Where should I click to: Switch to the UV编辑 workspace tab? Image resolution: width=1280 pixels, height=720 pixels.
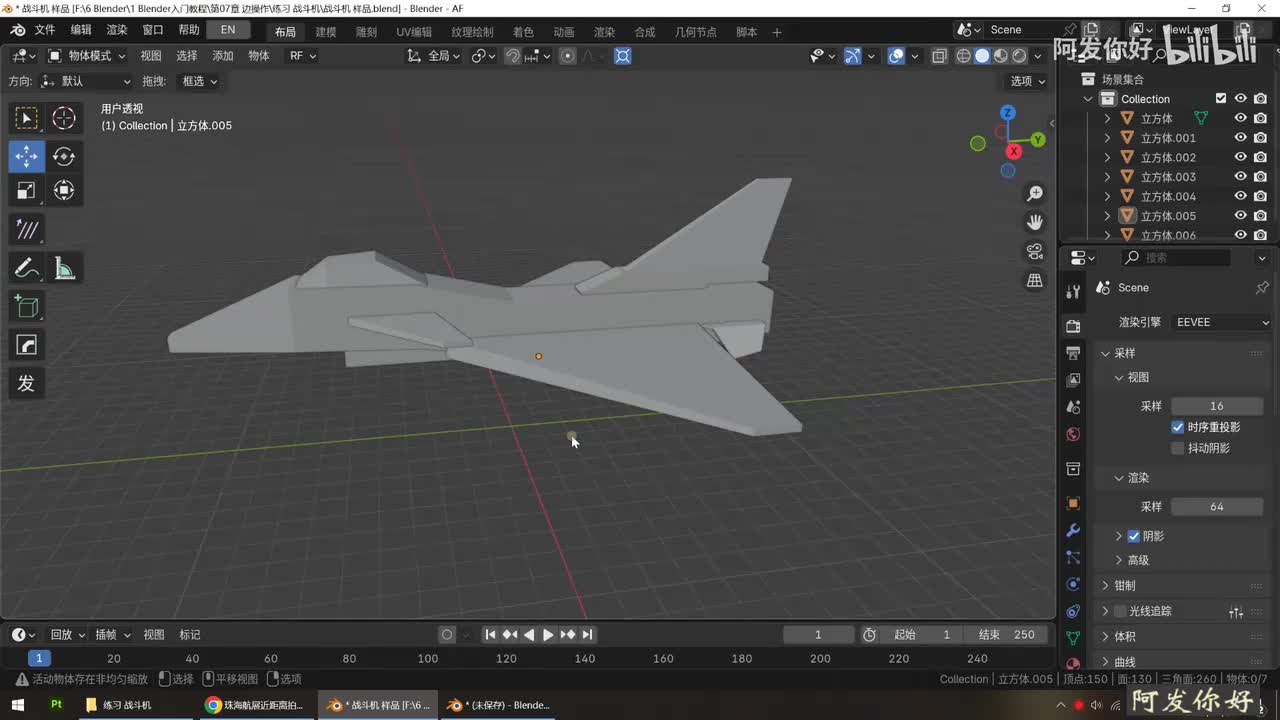pos(414,32)
